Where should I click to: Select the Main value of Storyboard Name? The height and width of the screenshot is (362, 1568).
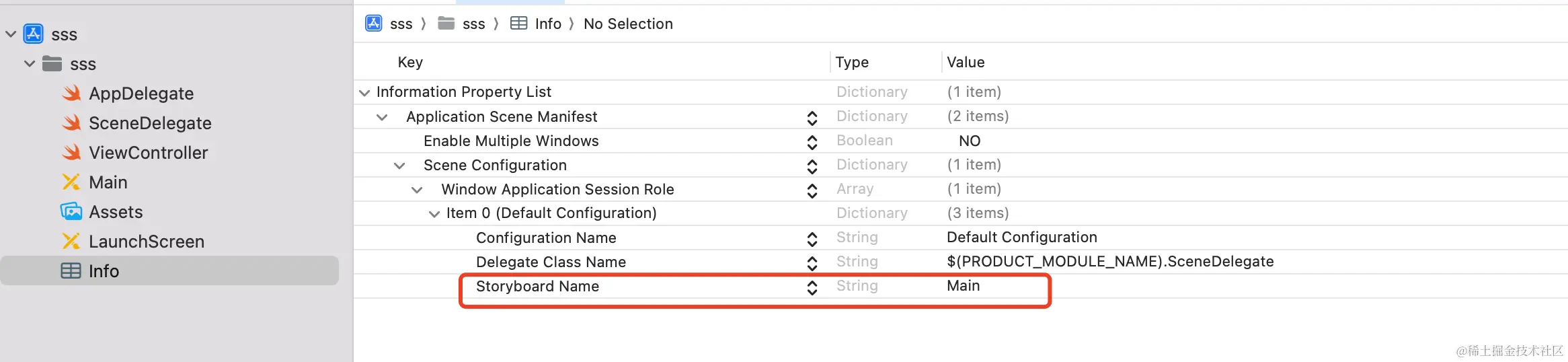point(963,286)
